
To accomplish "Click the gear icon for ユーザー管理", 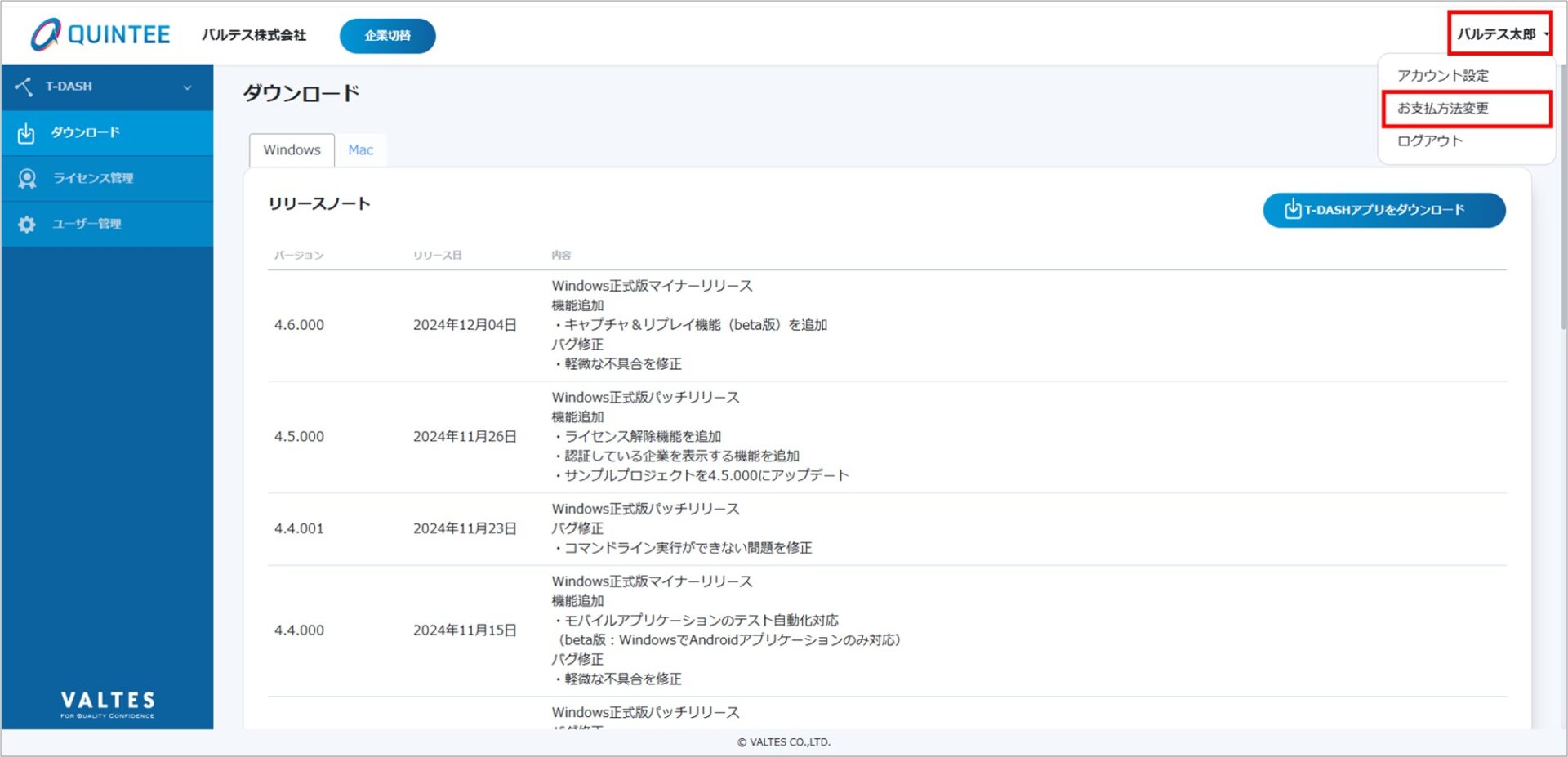I will (27, 224).
